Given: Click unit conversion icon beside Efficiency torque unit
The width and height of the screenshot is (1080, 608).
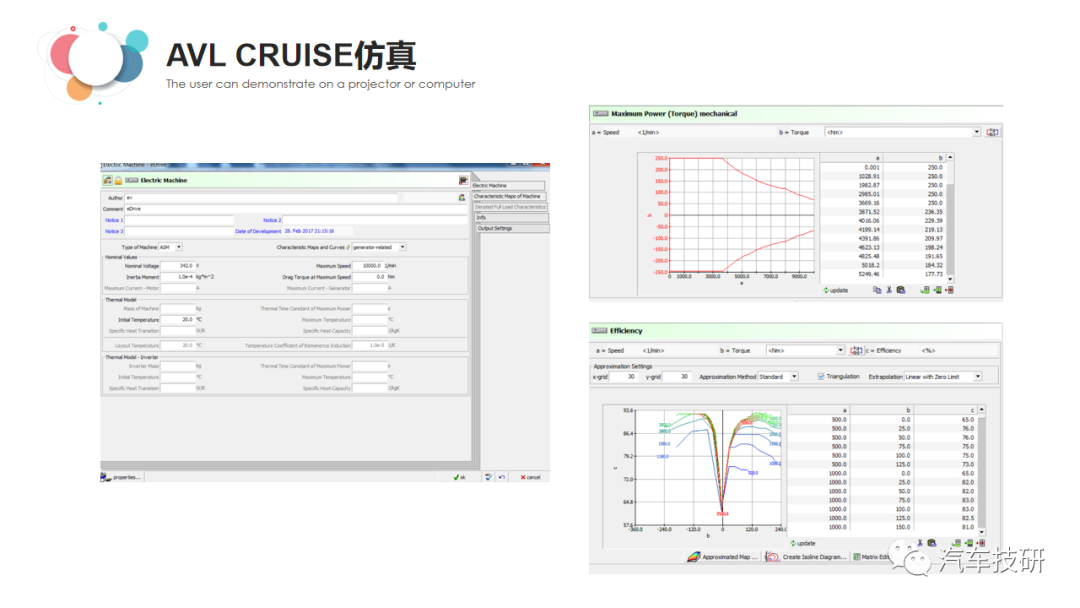Looking at the screenshot, I should pos(856,350).
